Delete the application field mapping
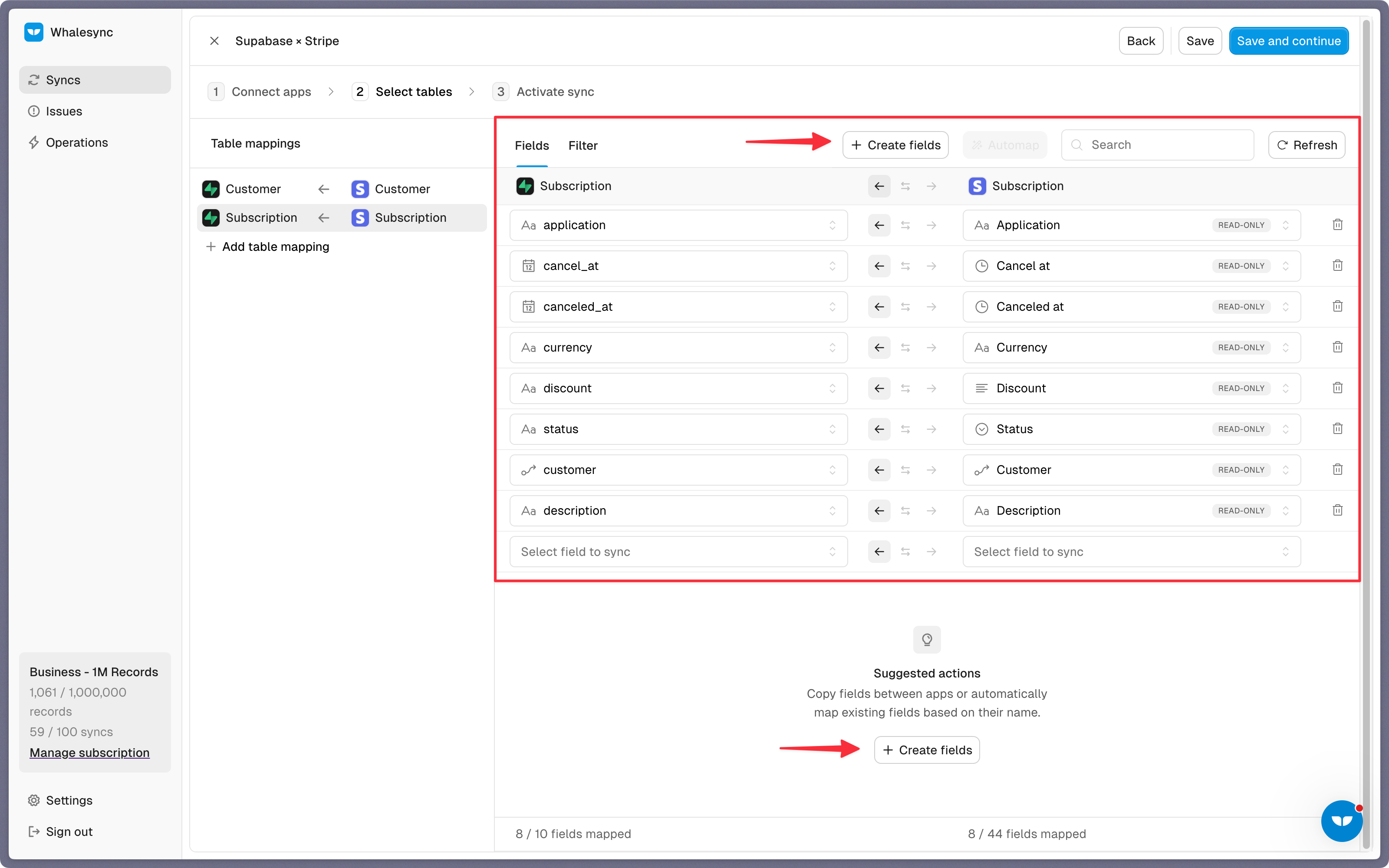 coord(1337,224)
